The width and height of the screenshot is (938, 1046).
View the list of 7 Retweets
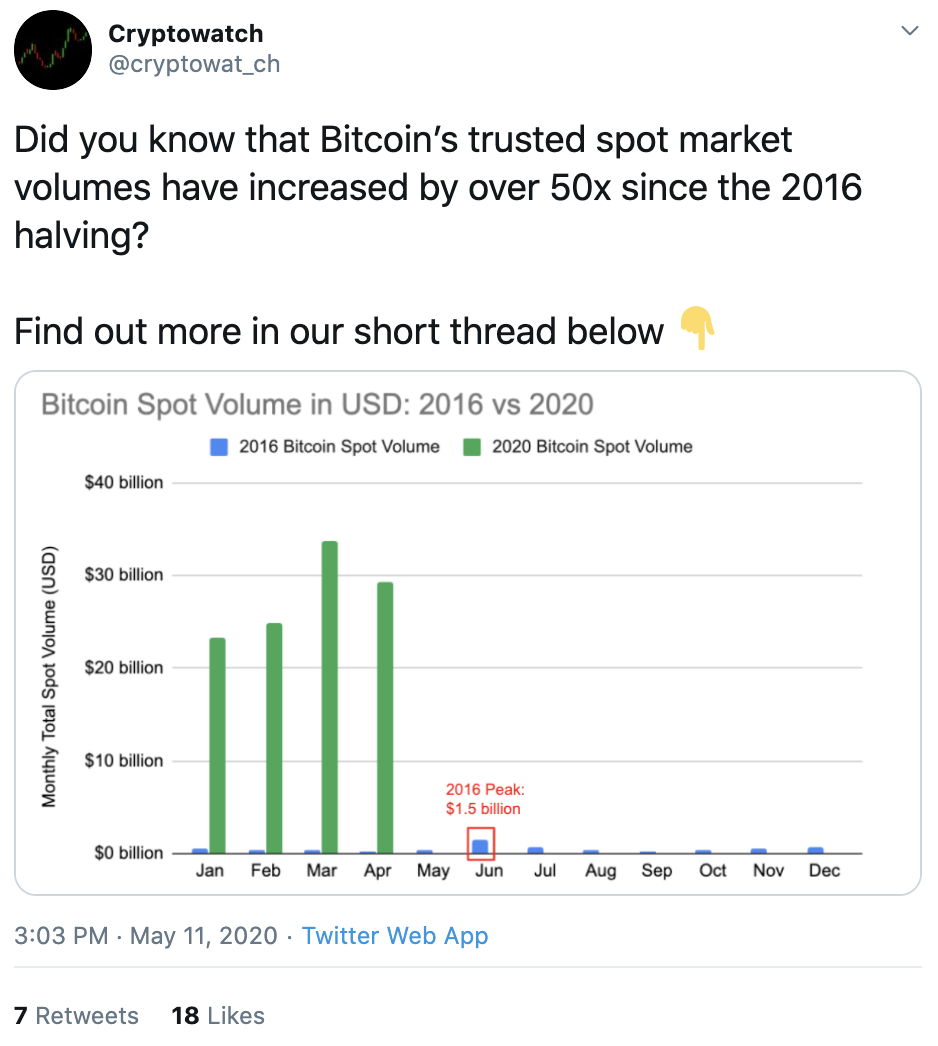point(76,1015)
